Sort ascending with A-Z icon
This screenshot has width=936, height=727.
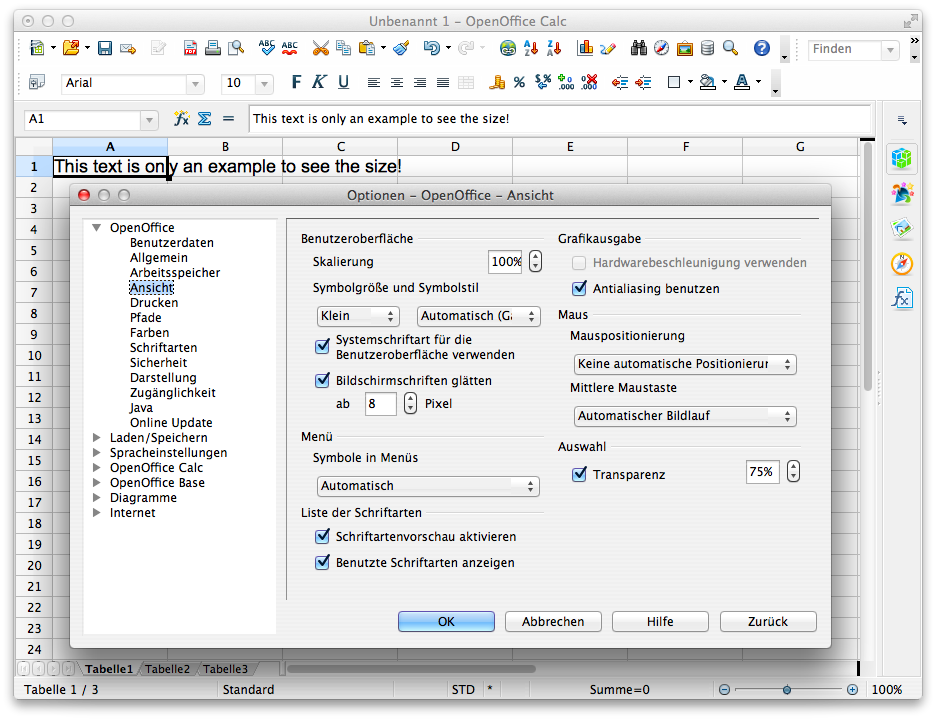(x=531, y=48)
